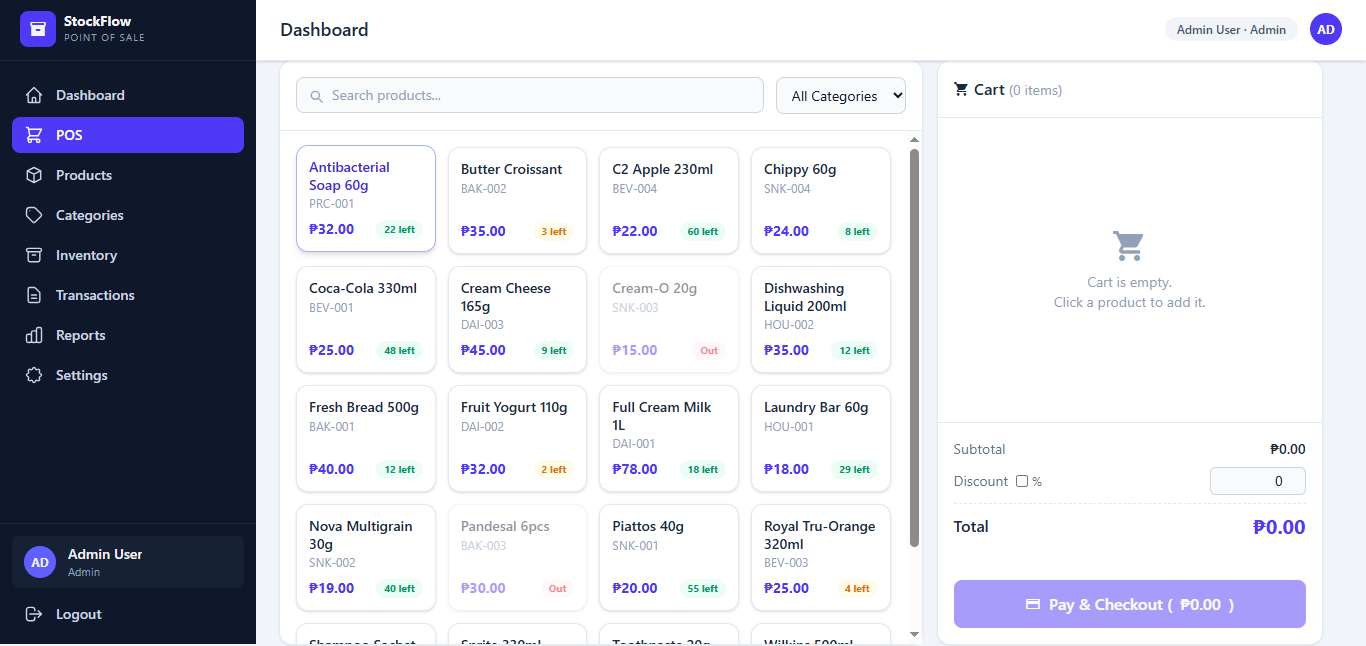Image resolution: width=1366 pixels, height=646 pixels.
Task: Click the out-of-stock Pandesal 6pcs card
Action: (x=517, y=557)
